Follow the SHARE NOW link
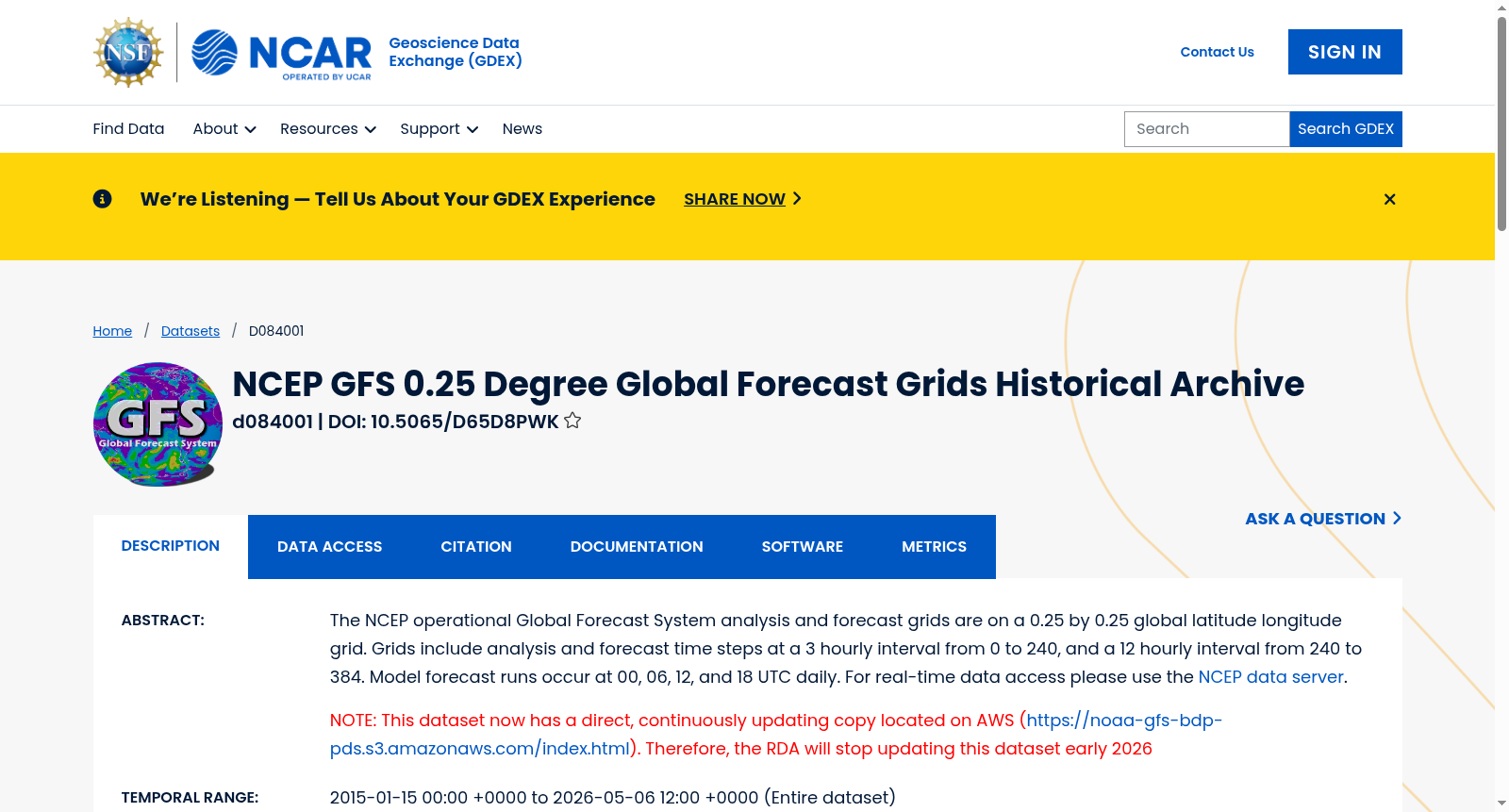Screen dimensions: 1509x812 (x=742, y=199)
